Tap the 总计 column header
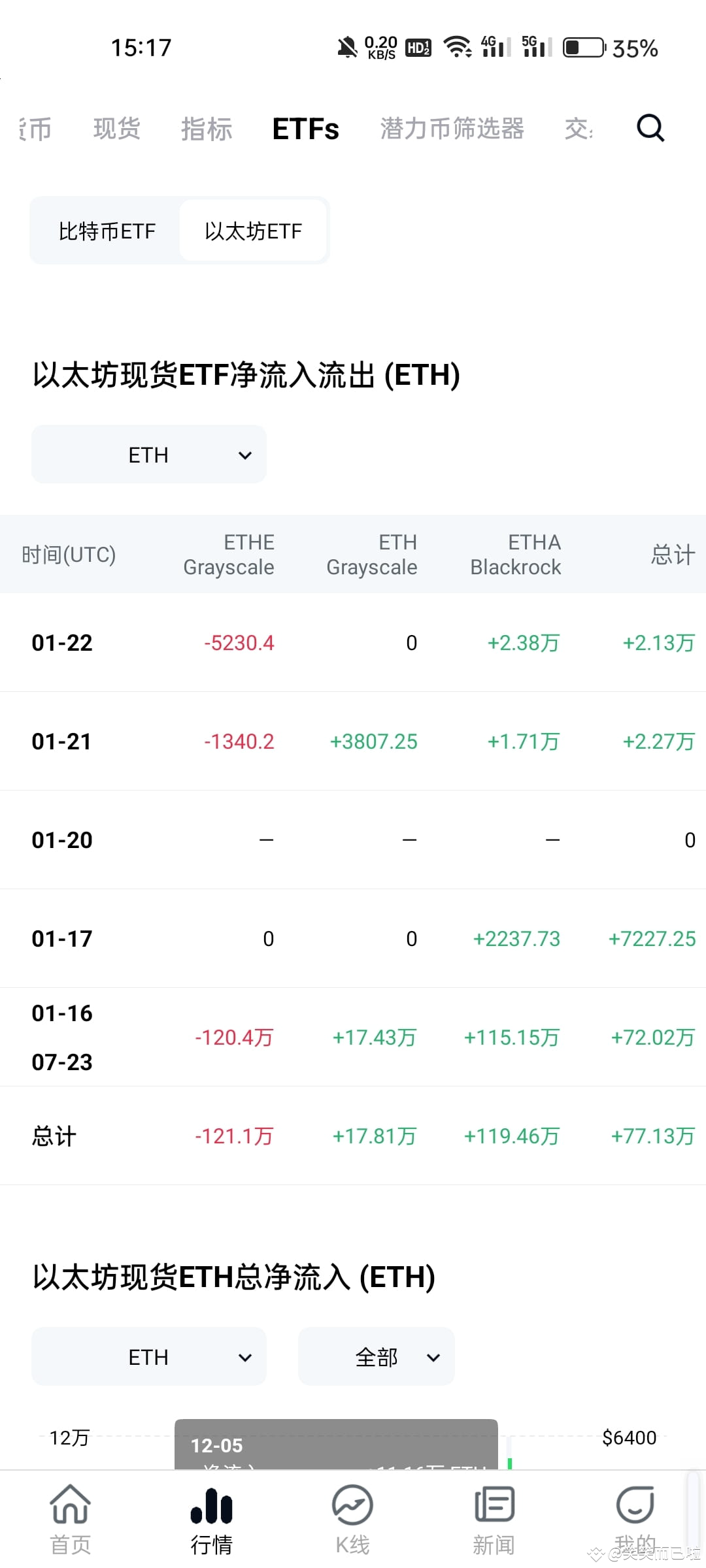 pyautogui.click(x=673, y=555)
